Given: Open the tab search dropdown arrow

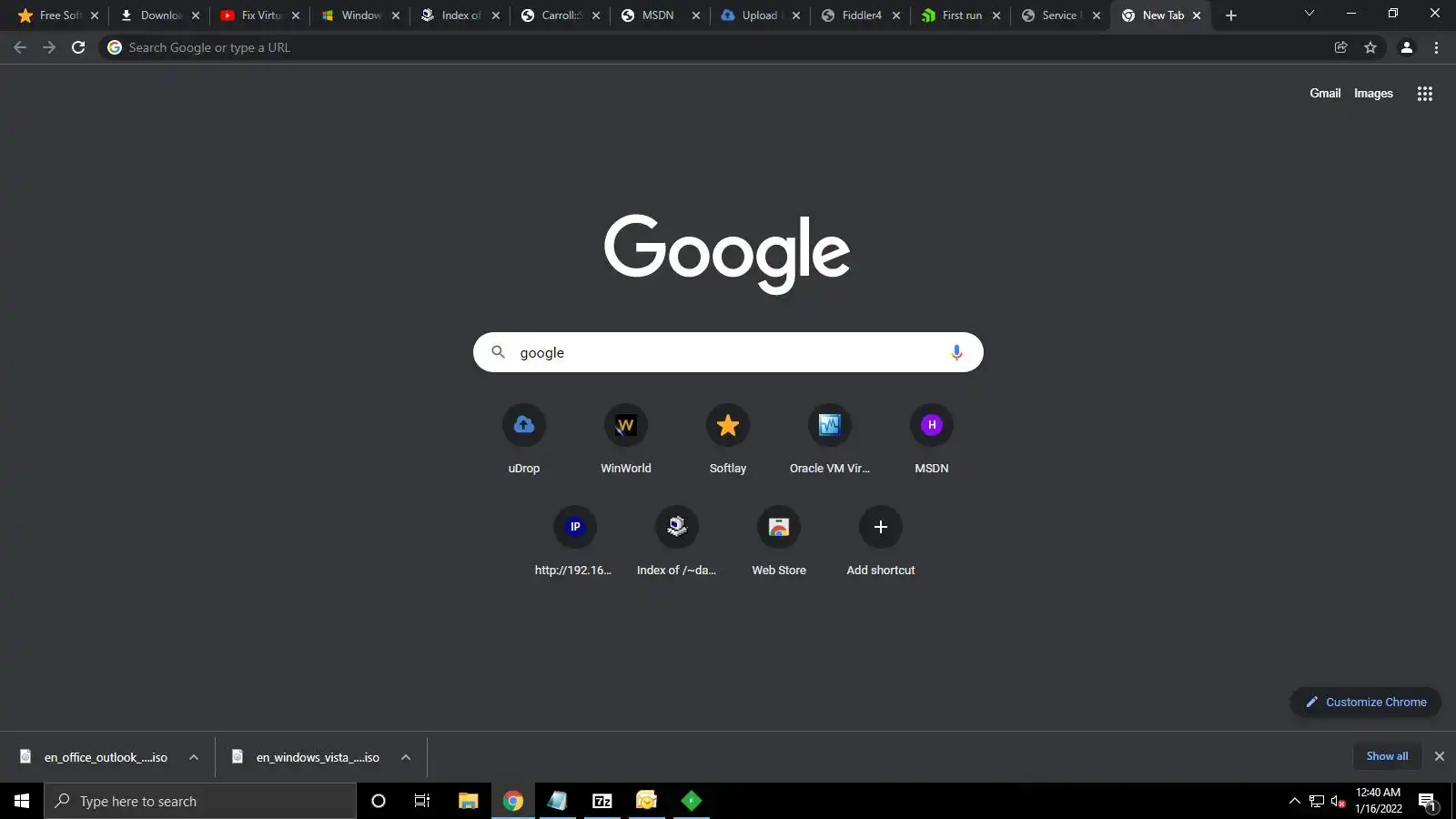Looking at the screenshot, I should [1309, 14].
